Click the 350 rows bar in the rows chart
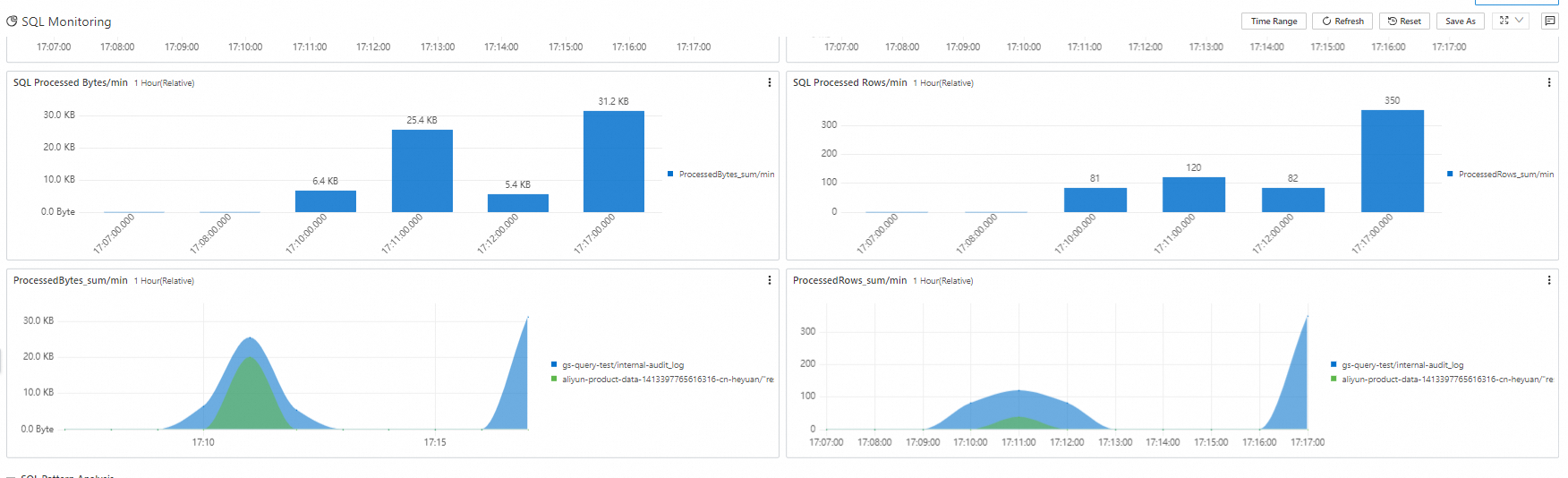The width and height of the screenshot is (1568, 478). tap(1392, 161)
